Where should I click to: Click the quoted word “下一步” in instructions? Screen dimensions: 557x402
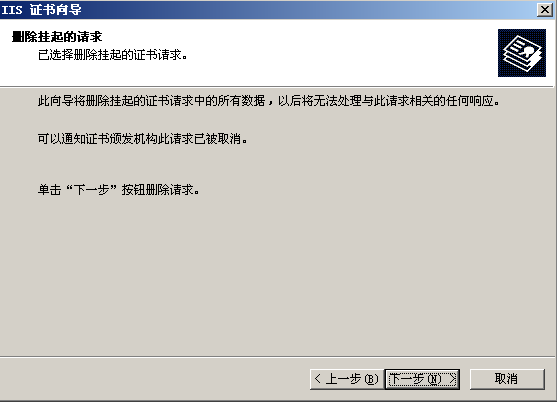92,190
